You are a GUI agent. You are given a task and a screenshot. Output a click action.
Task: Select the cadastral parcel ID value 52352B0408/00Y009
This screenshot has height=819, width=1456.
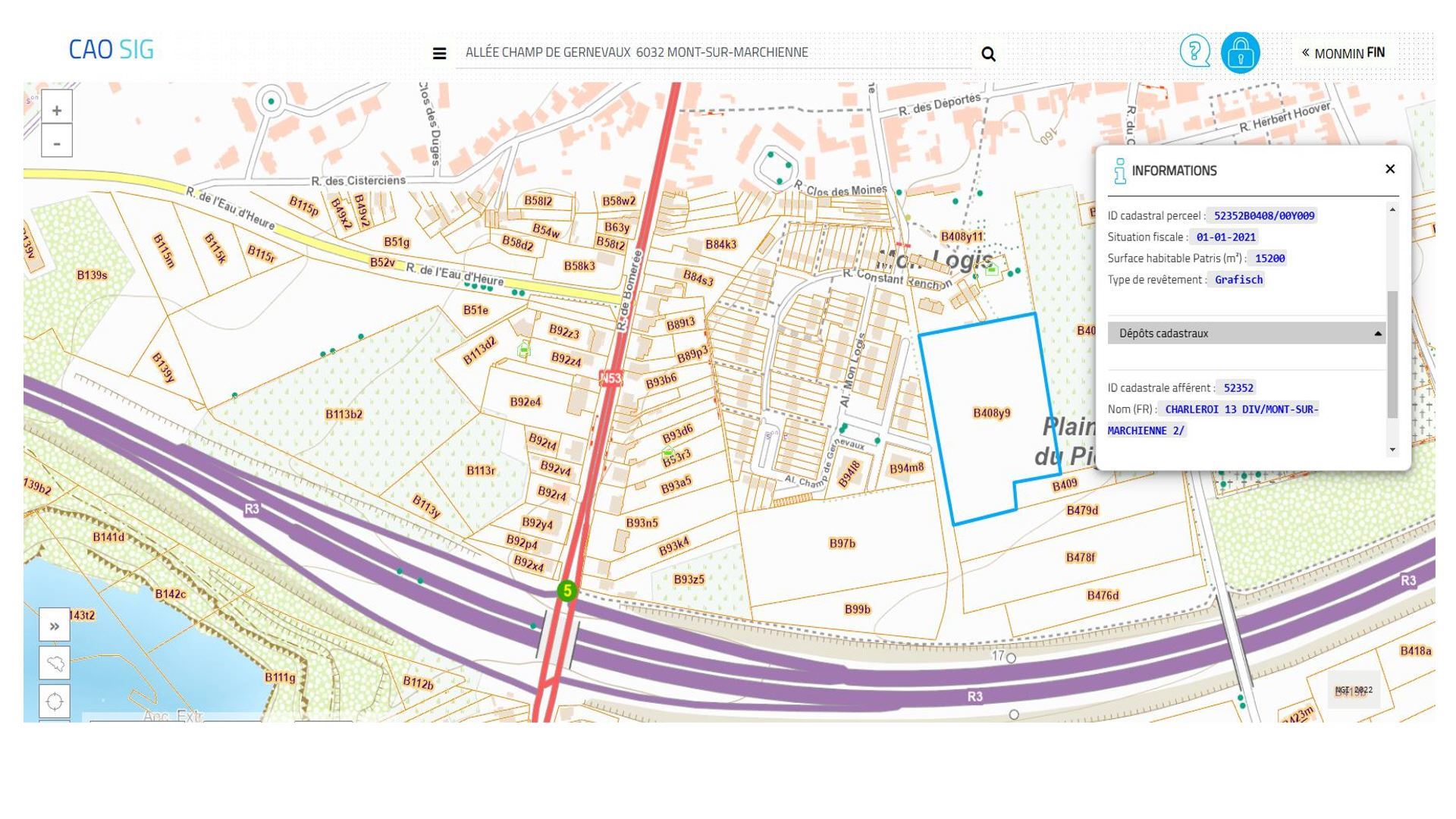pyautogui.click(x=1263, y=216)
